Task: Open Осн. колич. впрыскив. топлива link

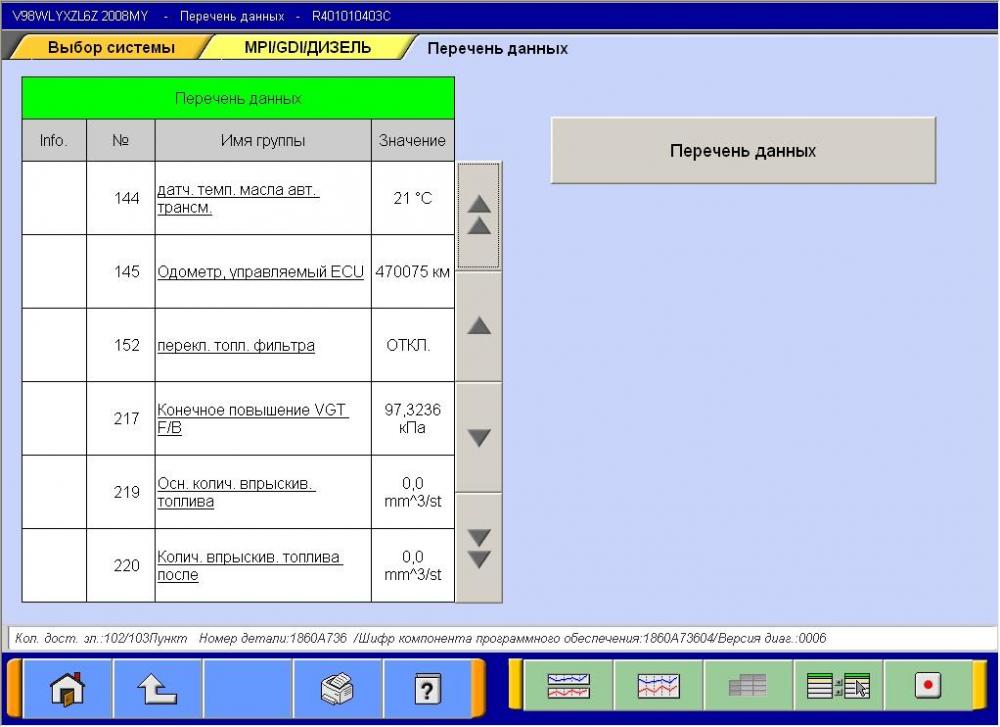Action: (236, 492)
